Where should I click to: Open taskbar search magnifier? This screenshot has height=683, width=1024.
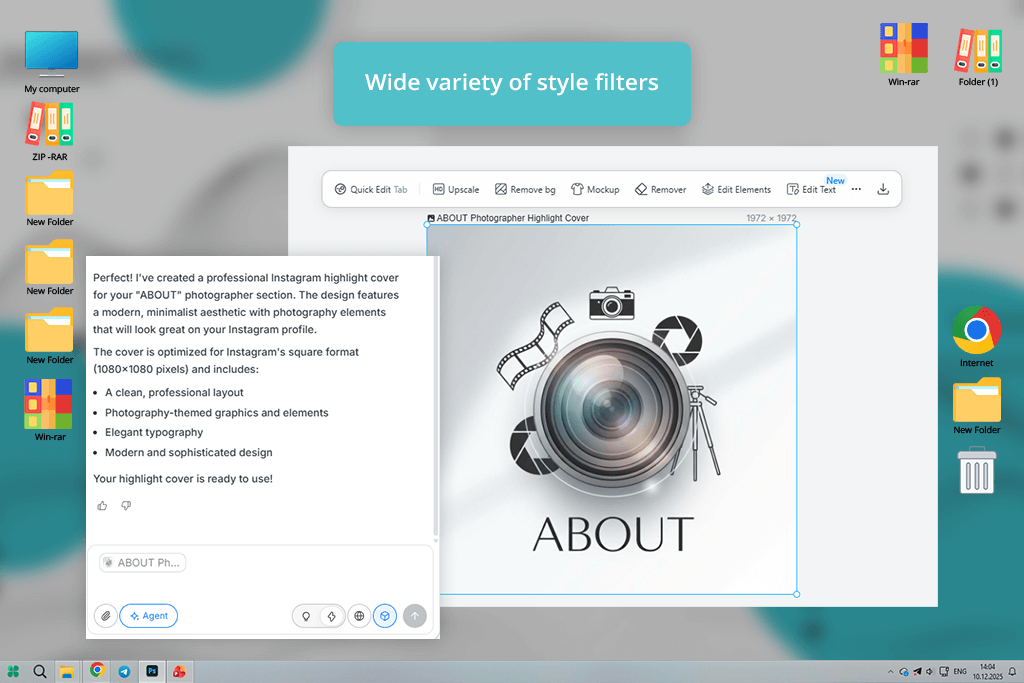point(40,671)
